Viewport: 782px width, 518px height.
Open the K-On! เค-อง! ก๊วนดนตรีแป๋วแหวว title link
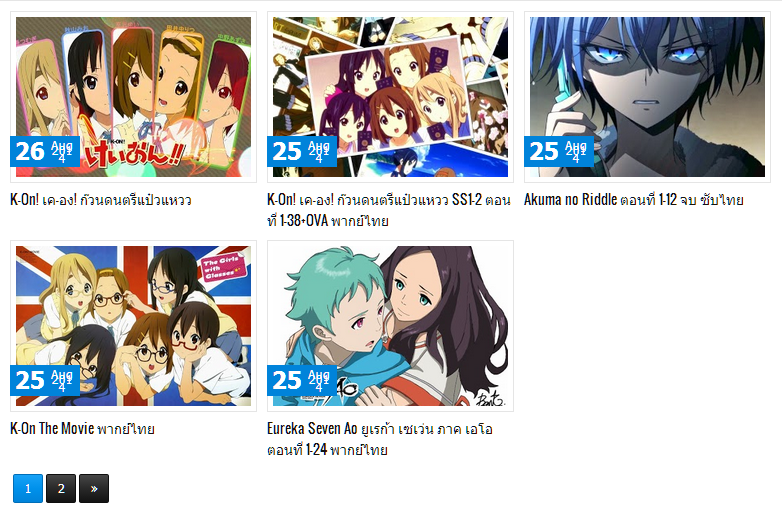[x=101, y=200]
